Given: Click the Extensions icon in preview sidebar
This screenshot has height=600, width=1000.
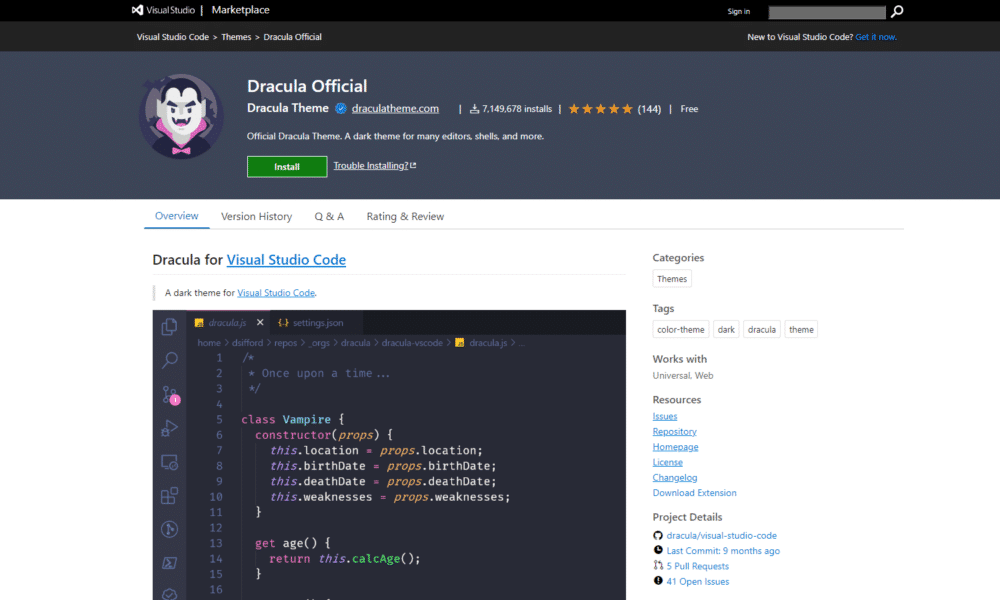Looking at the screenshot, I should 169,495.
